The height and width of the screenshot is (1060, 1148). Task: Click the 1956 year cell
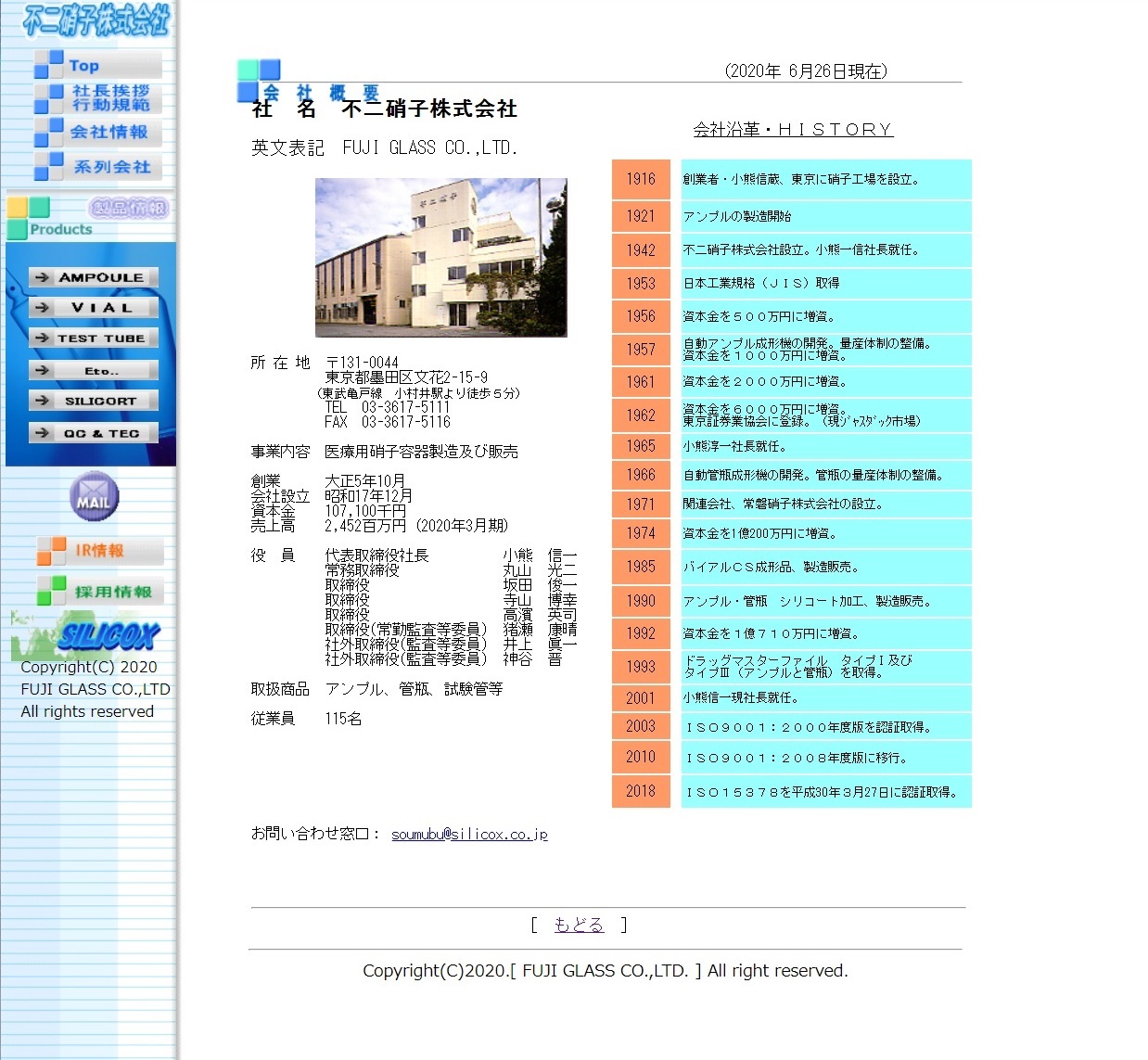pyautogui.click(x=641, y=316)
